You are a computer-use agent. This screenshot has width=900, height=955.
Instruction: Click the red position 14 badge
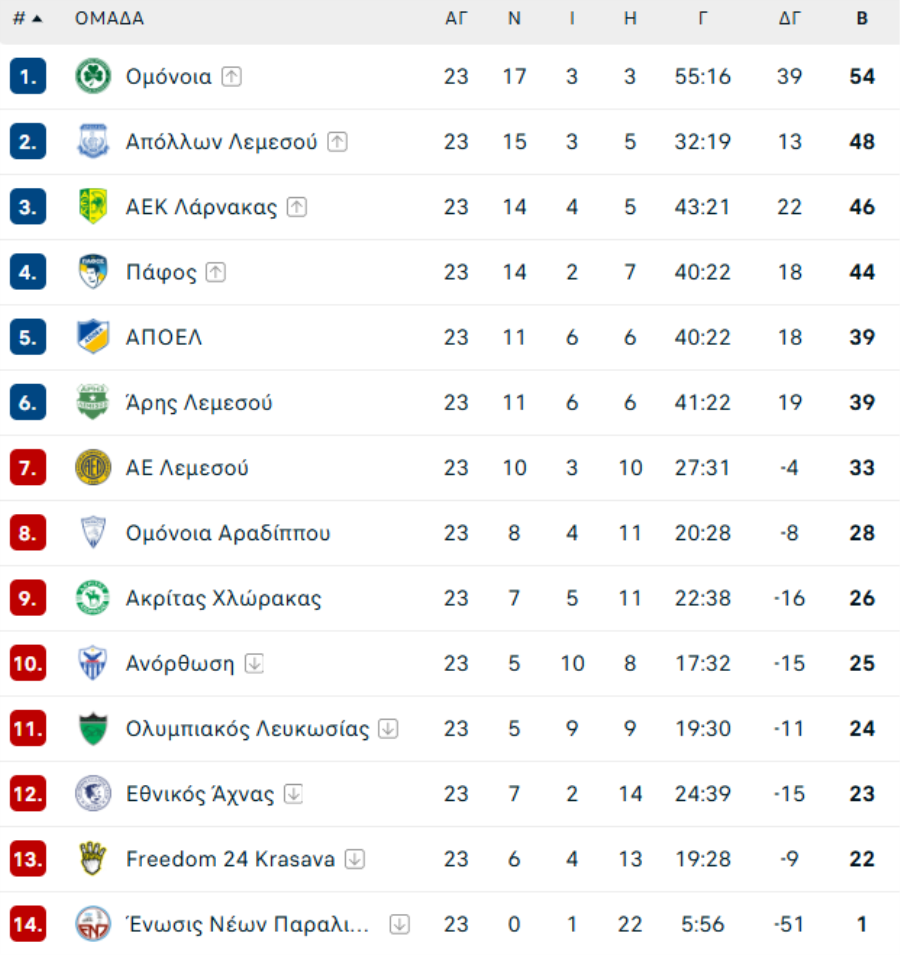[28, 924]
